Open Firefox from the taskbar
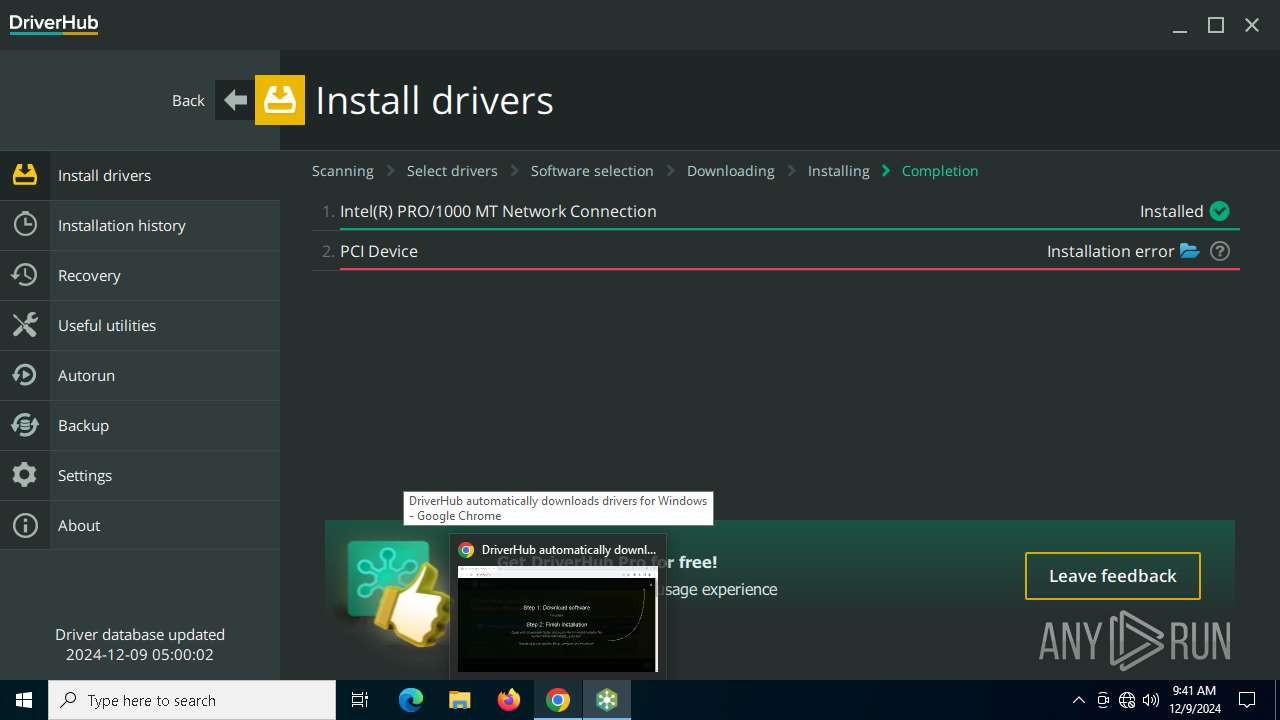 (509, 700)
